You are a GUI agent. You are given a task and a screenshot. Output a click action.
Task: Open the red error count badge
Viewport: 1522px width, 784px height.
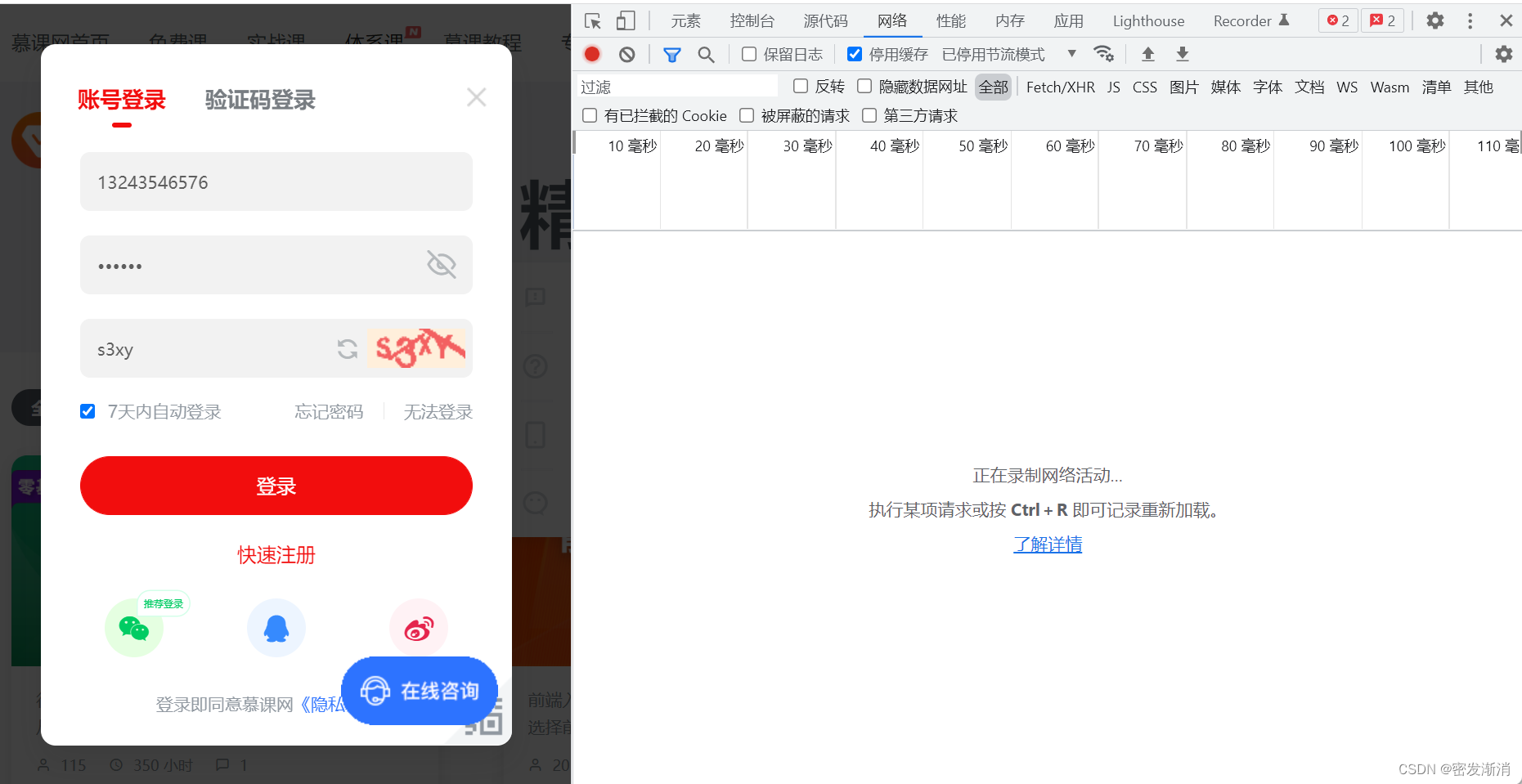(x=1338, y=20)
